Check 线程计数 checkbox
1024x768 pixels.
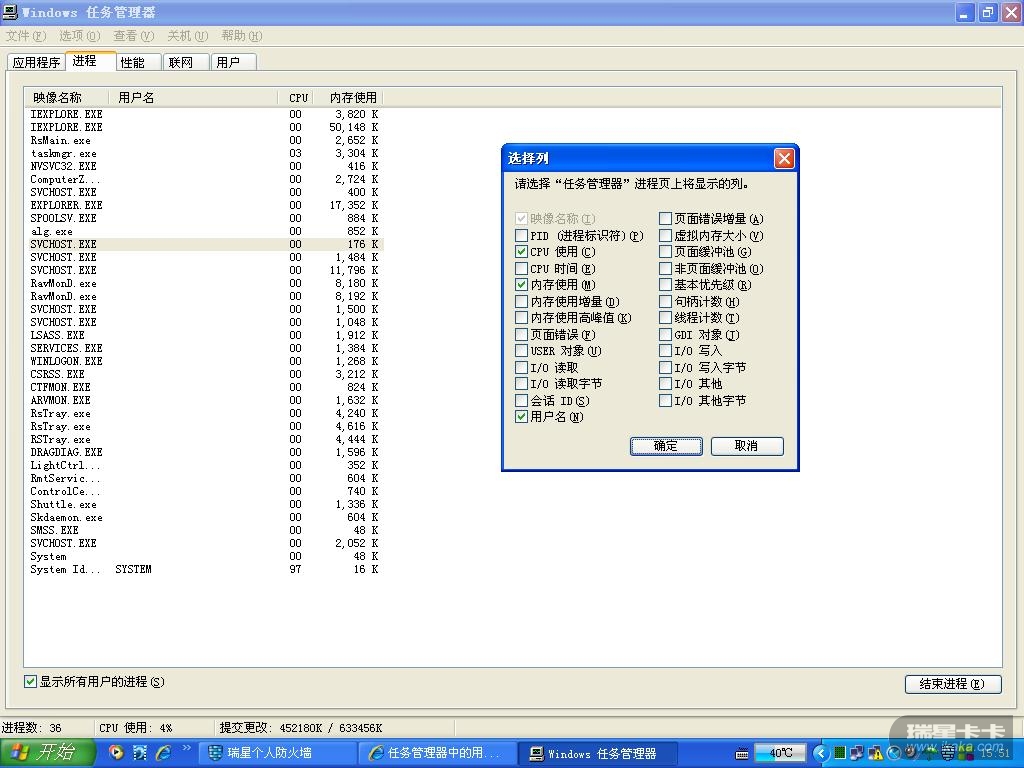665,318
